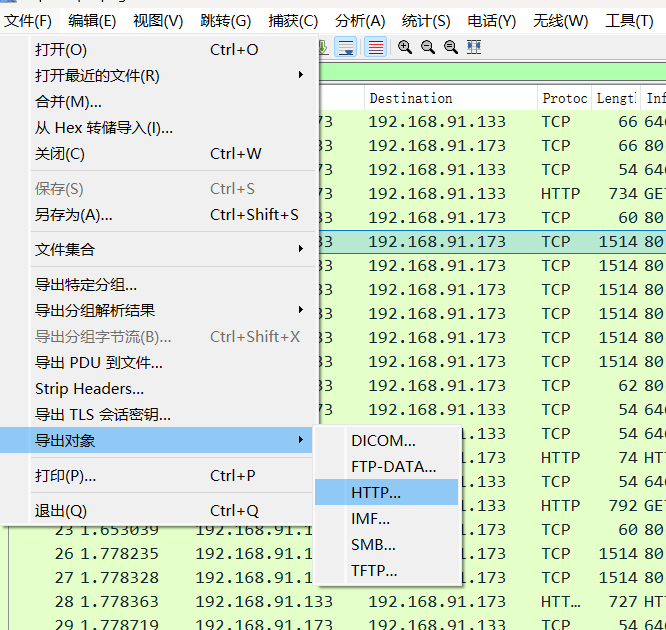Expand 打开最近的文件(R) submenu
Screen dimensions: 666x630
[159, 76]
